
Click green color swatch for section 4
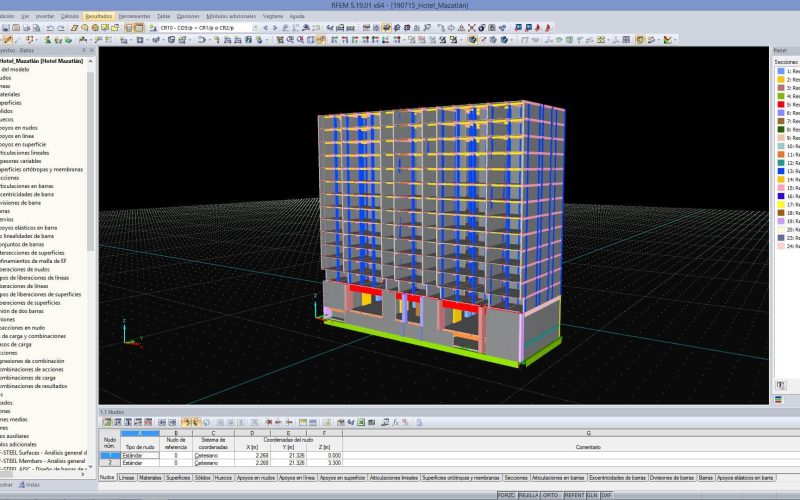(x=781, y=96)
